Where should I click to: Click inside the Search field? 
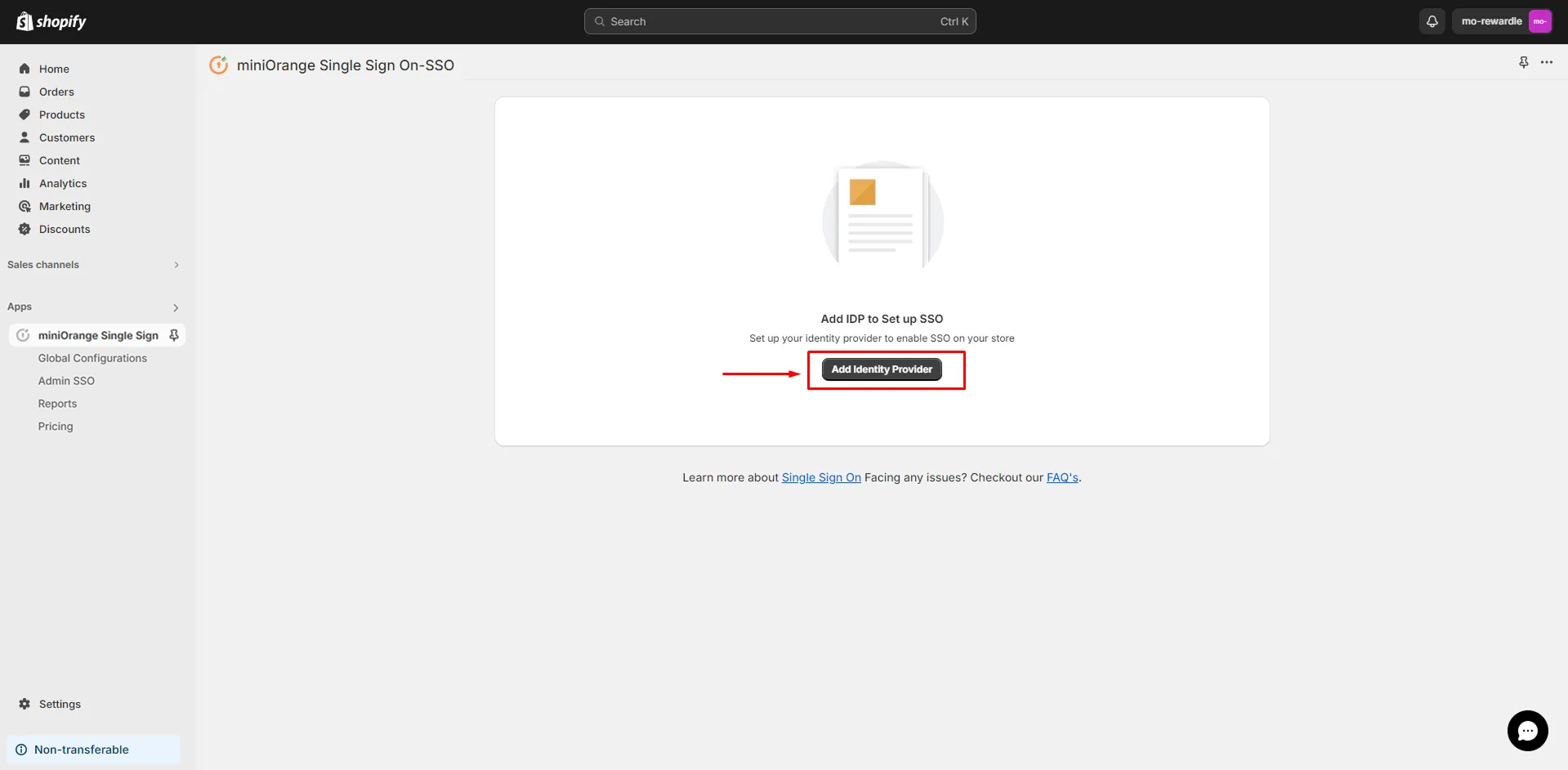tap(780, 21)
